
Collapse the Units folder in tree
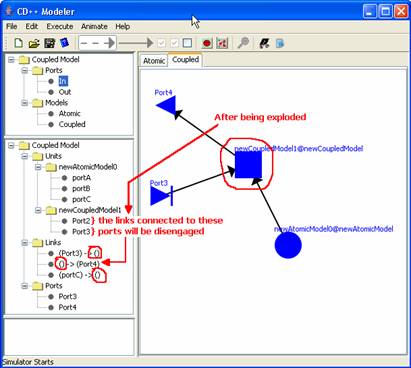coord(25,156)
